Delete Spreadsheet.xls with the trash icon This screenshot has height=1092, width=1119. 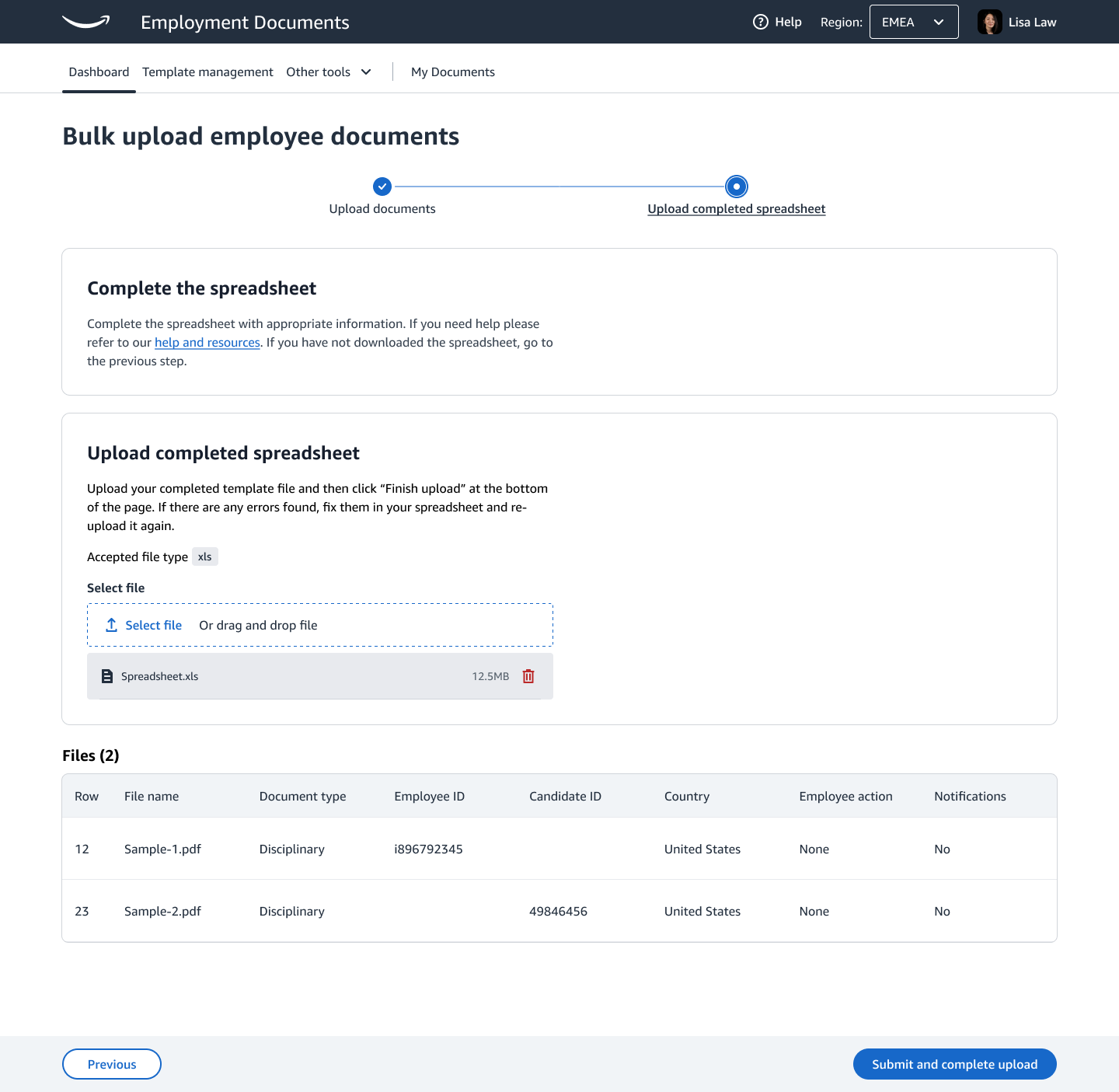pos(528,676)
